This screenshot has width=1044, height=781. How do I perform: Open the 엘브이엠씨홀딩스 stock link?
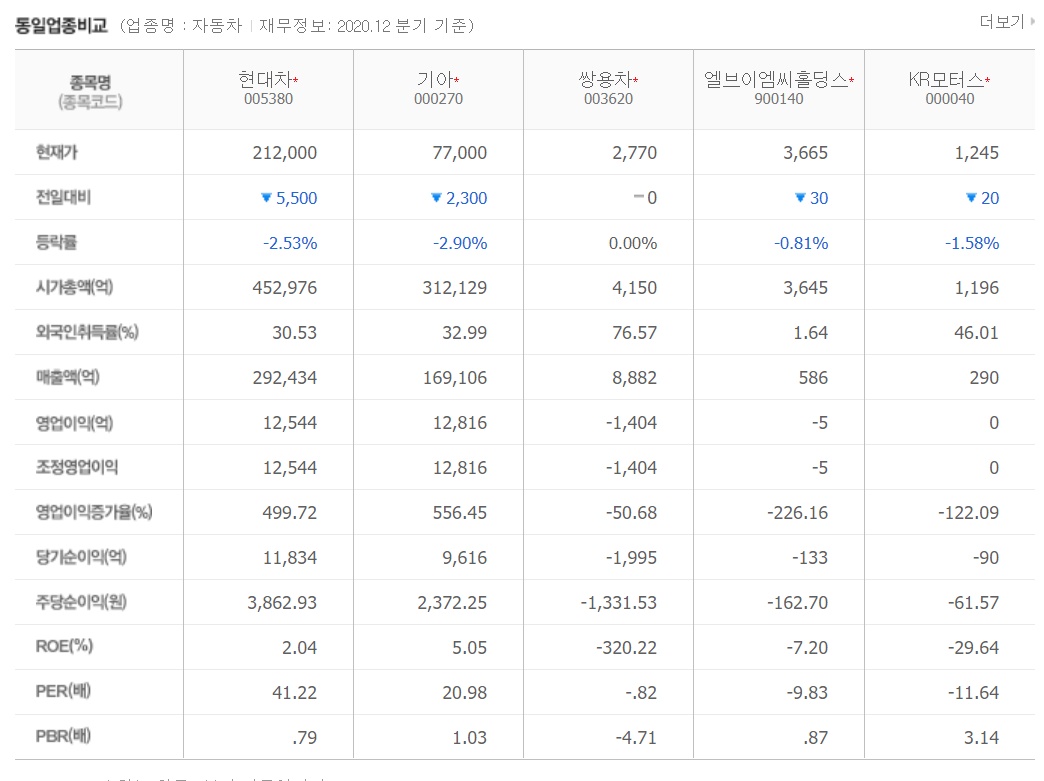click(776, 80)
